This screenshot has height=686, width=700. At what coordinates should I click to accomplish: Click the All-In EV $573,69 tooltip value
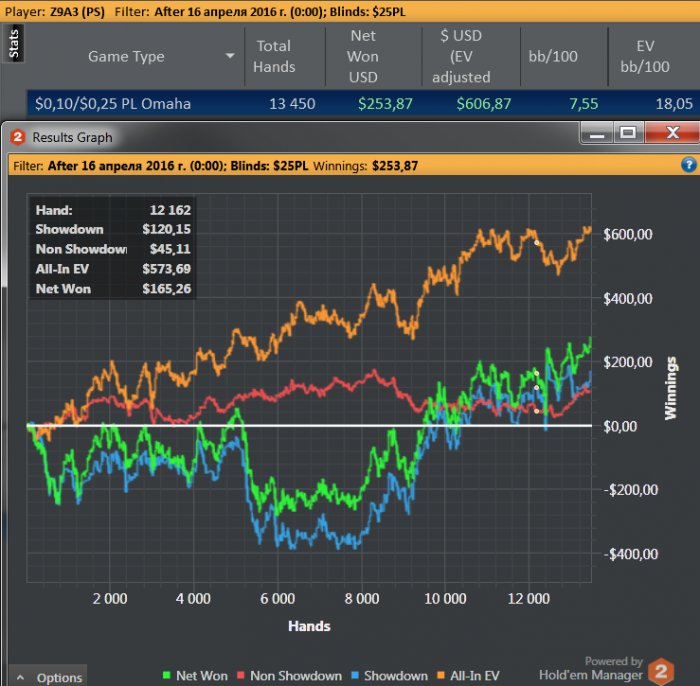pos(167,269)
